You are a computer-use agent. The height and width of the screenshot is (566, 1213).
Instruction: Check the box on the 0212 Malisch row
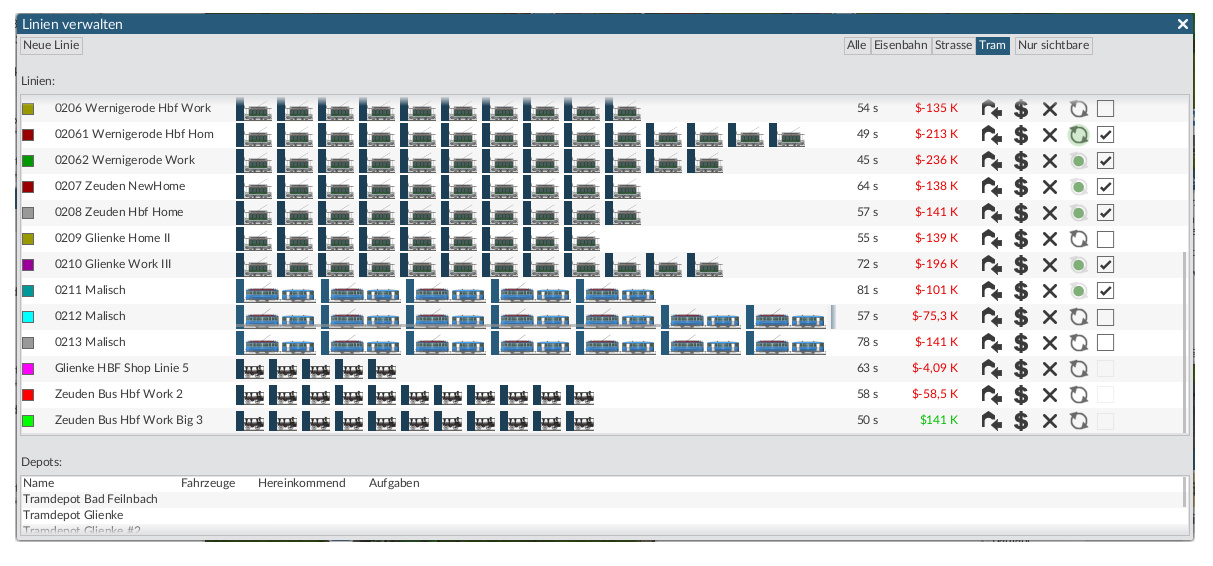(x=1105, y=317)
